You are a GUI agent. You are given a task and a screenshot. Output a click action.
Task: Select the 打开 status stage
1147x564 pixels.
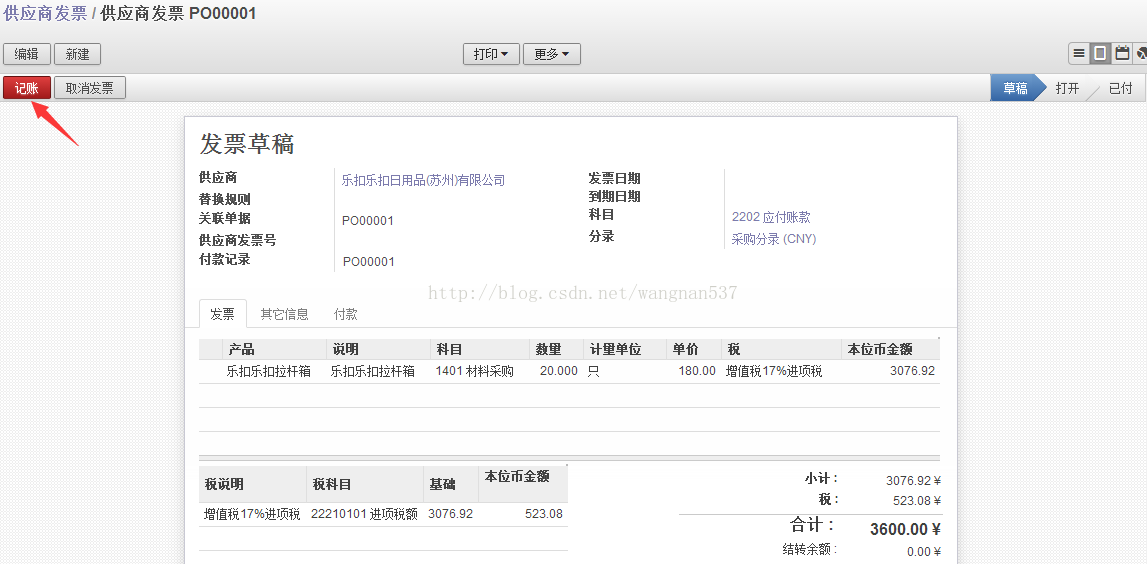click(1067, 89)
